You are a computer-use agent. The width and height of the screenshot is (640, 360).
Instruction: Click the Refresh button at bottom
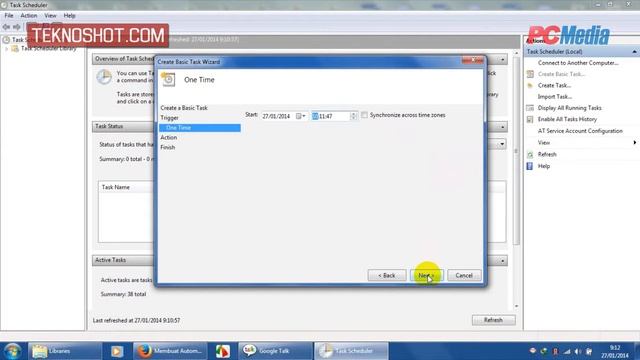(493, 320)
